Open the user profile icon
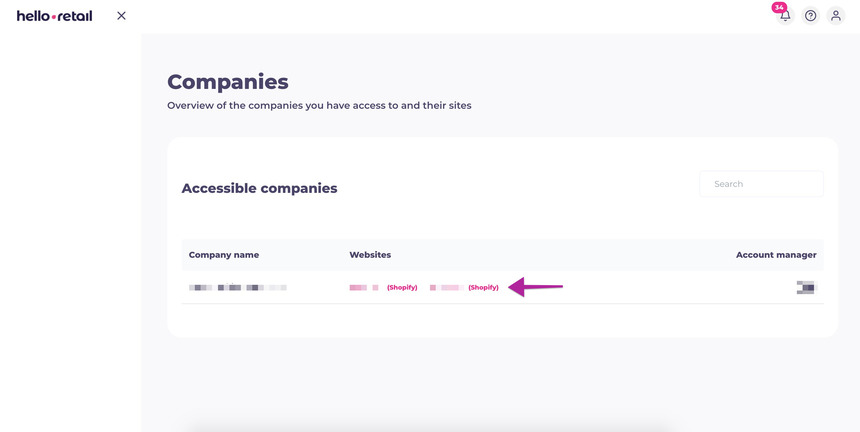The height and width of the screenshot is (432, 860). click(836, 16)
